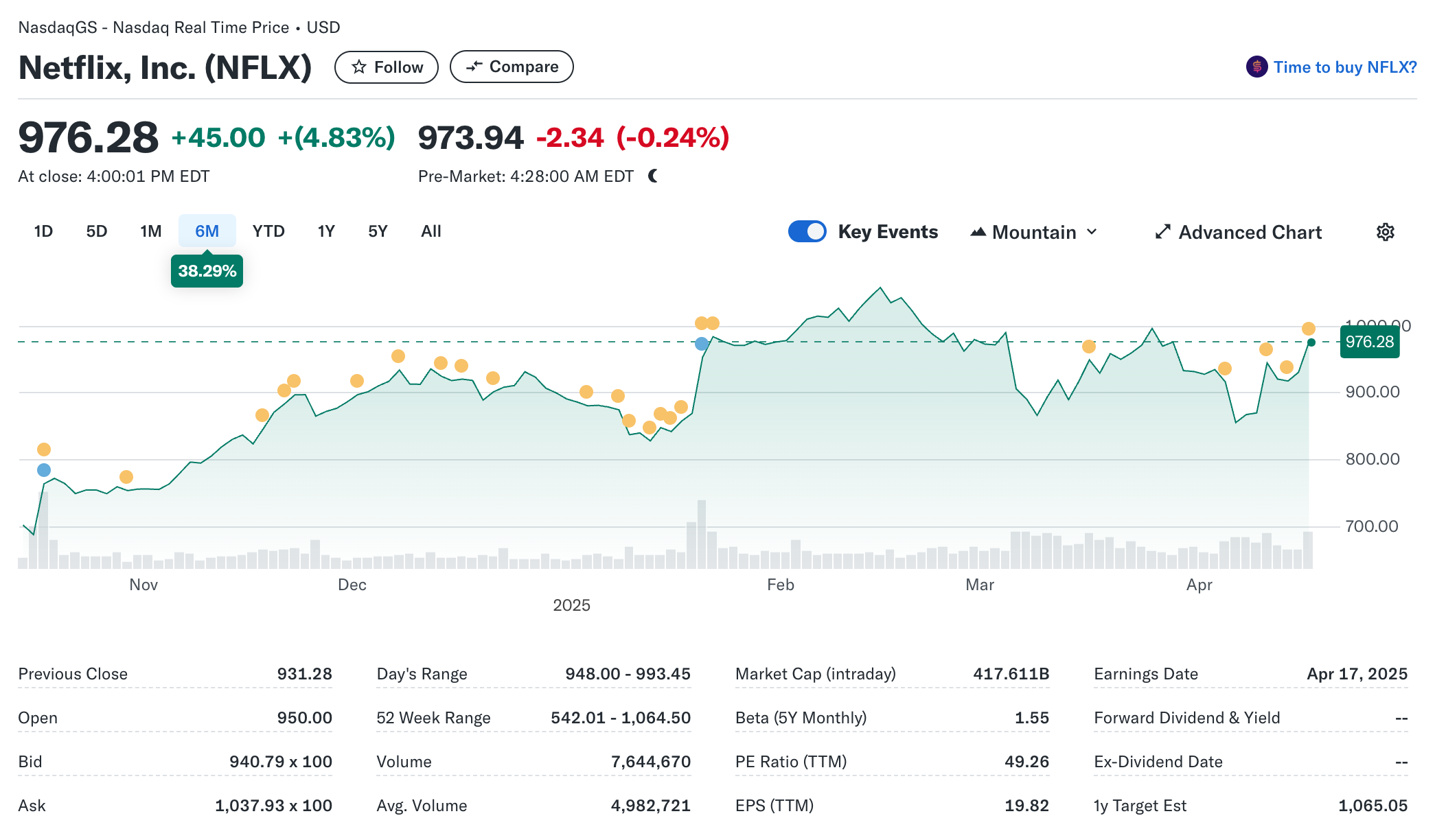The image size is (1435, 840).
Task: Select the 1M range tab
Action: pyautogui.click(x=151, y=231)
